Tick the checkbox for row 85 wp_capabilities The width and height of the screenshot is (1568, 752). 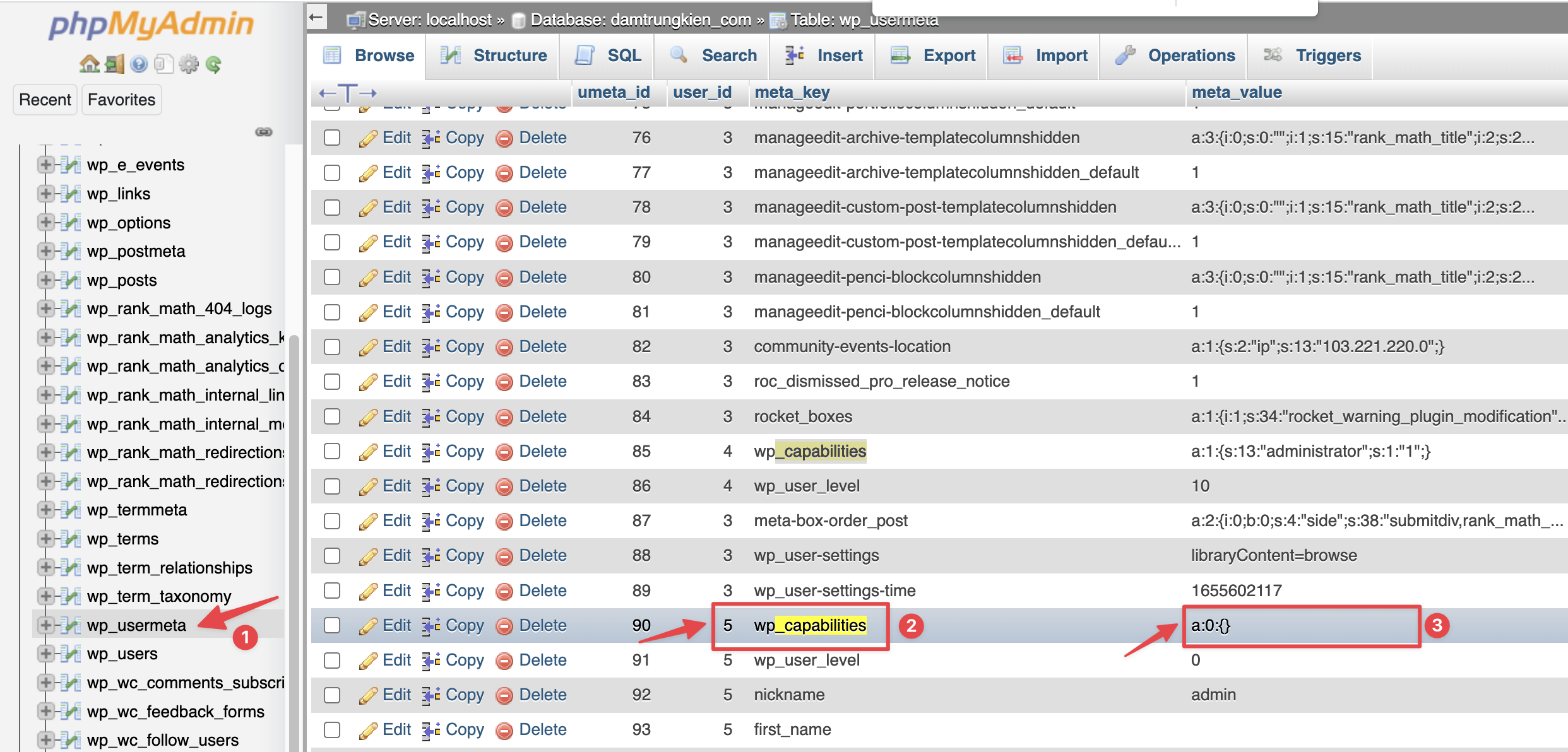(x=332, y=451)
